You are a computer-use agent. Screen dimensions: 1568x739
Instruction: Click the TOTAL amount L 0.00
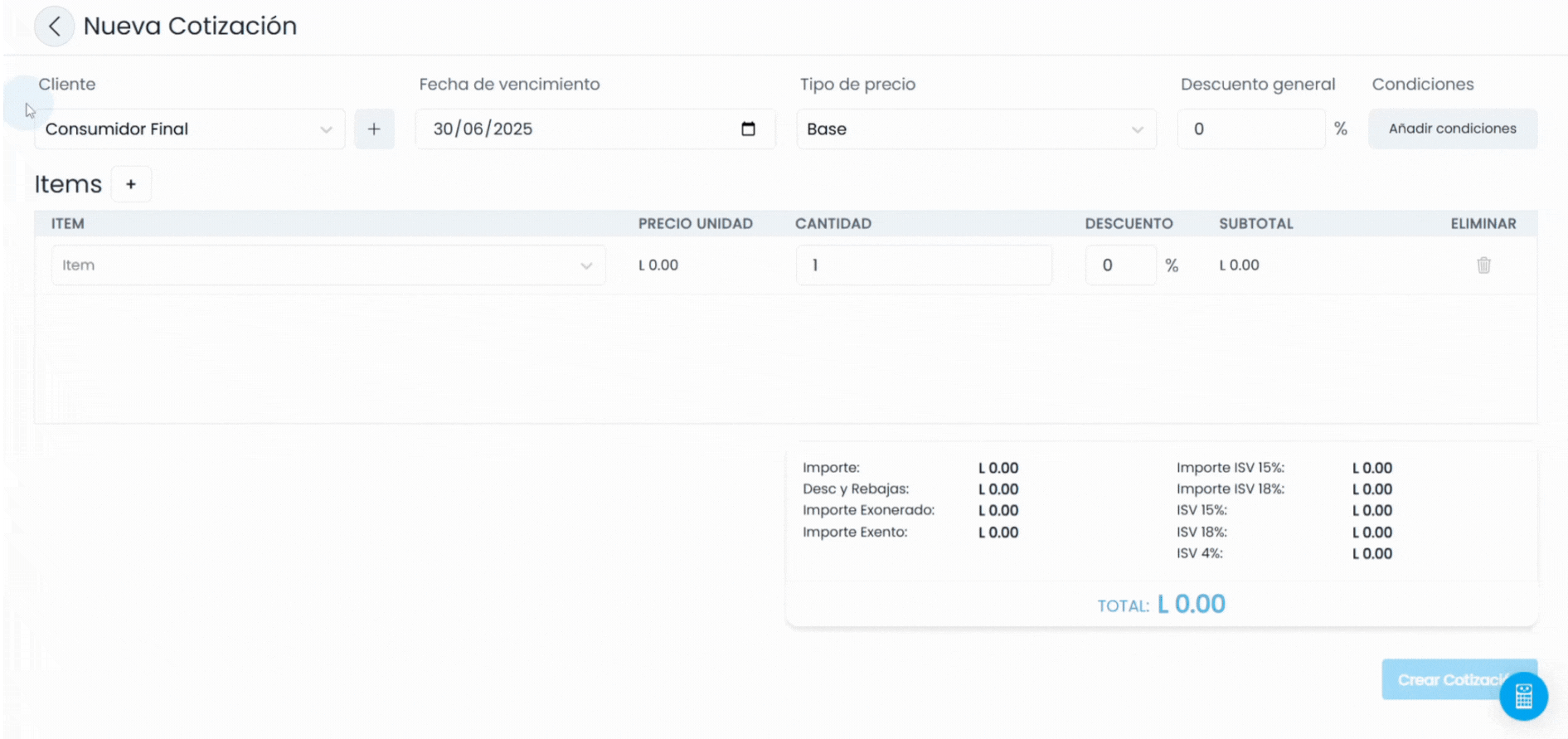coord(1191,604)
